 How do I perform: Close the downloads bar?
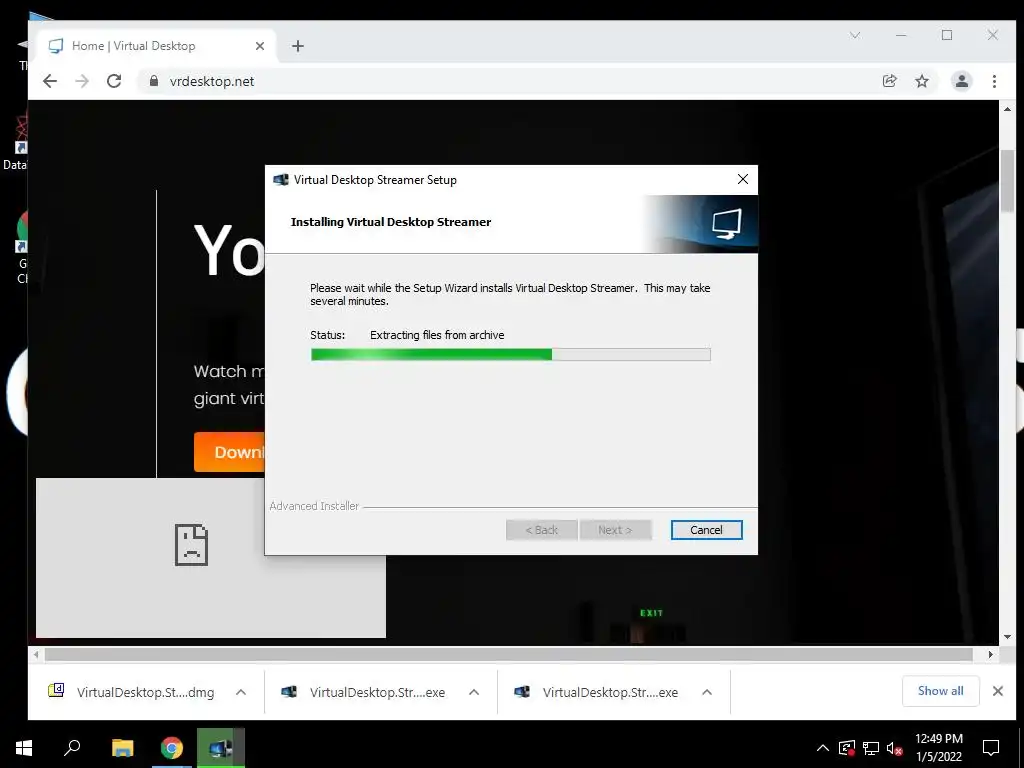tap(998, 691)
